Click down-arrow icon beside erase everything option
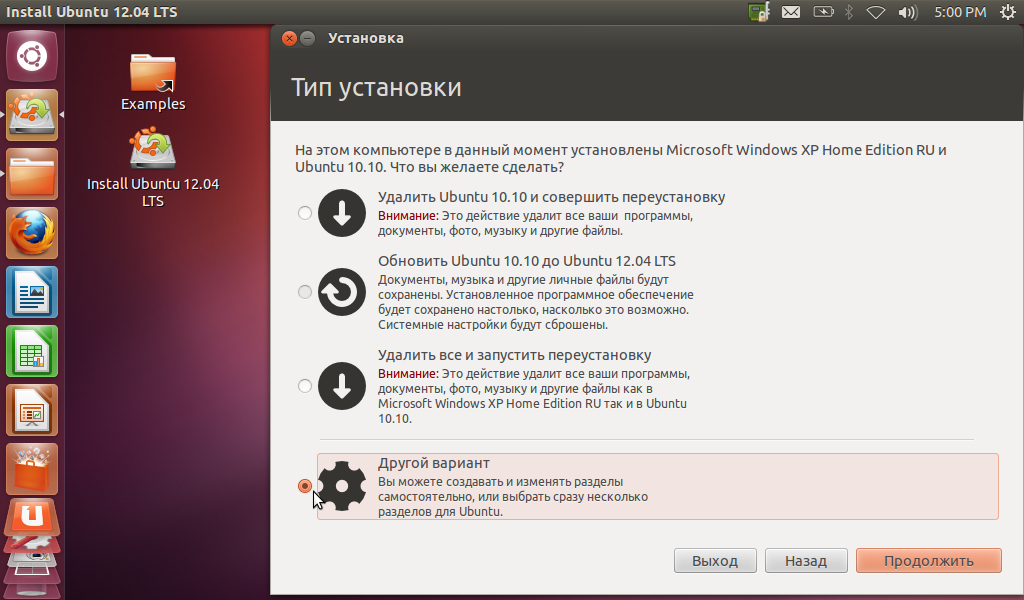The width and height of the screenshot is (1024, 600). tap(342, 386)
